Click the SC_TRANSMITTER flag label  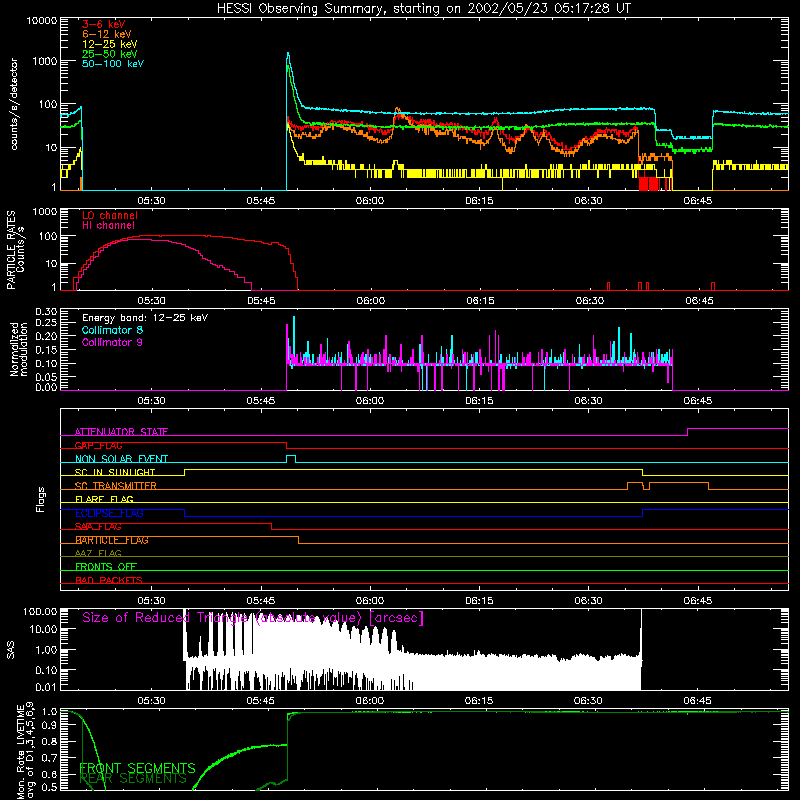coord(116,486)
